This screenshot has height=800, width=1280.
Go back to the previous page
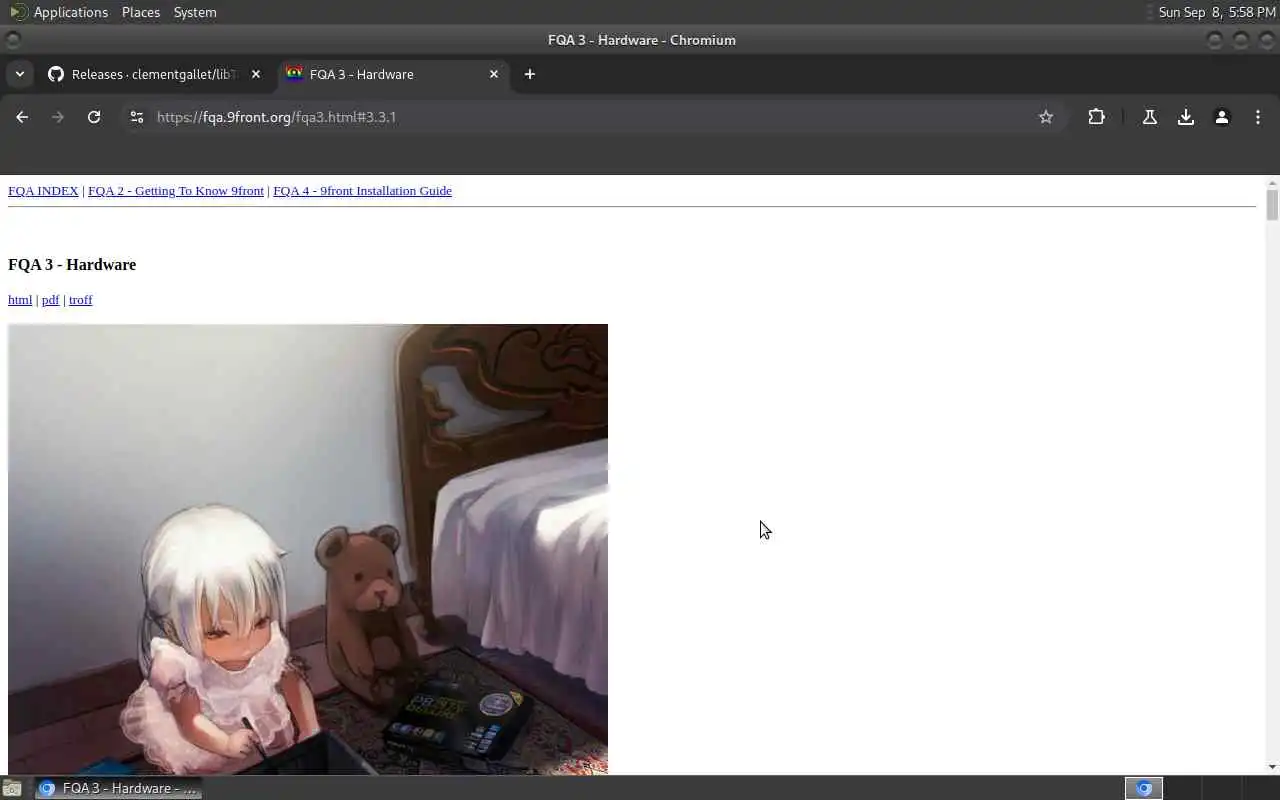pos(22,117)
